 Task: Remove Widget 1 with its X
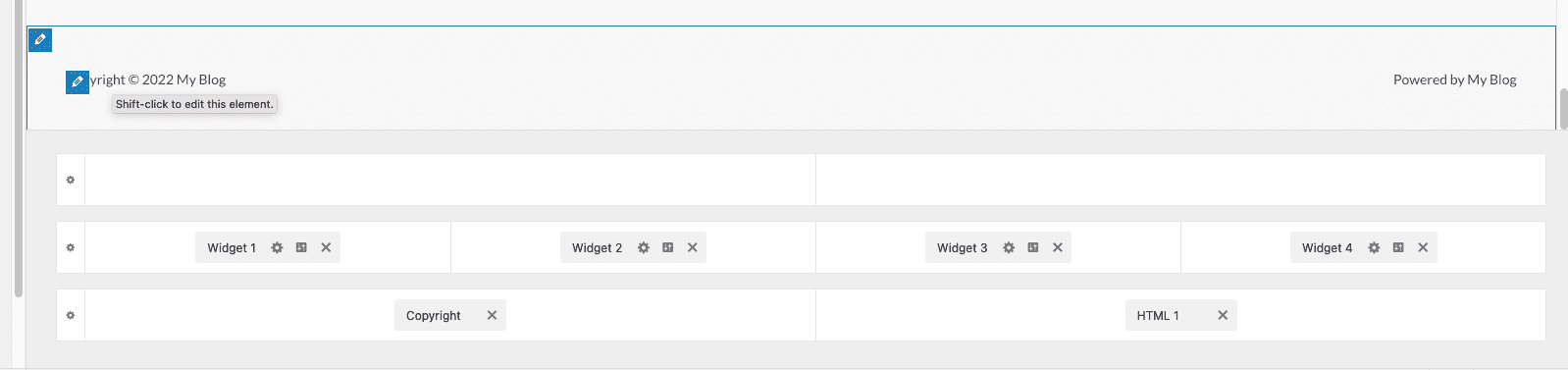coord(326,247)
